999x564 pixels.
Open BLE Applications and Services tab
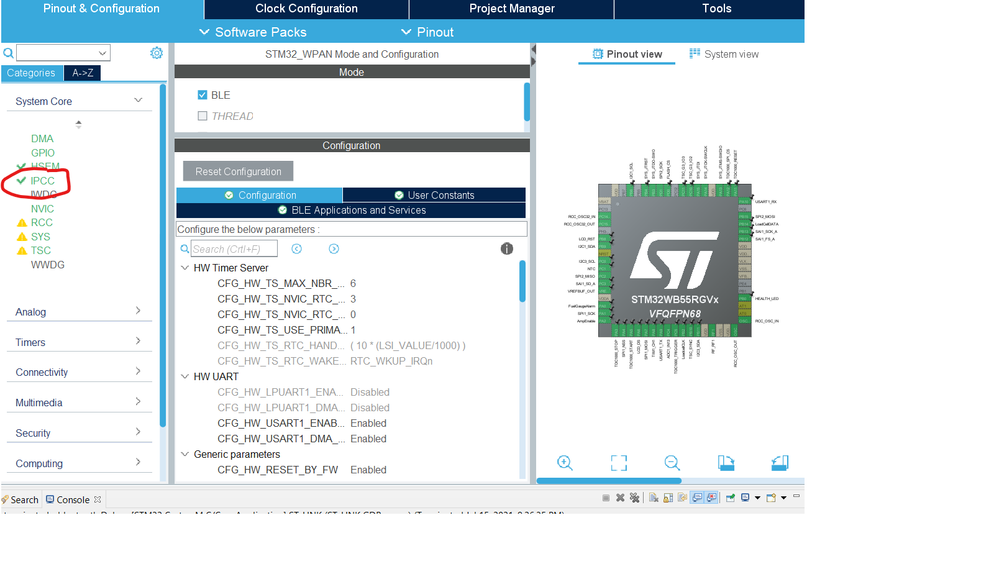[x=351, y=210]
